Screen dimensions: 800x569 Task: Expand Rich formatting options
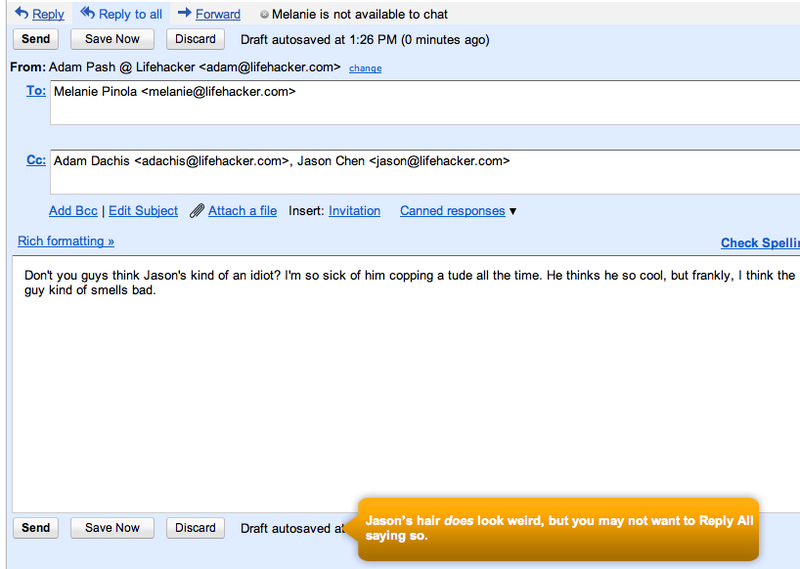[66, 241]
